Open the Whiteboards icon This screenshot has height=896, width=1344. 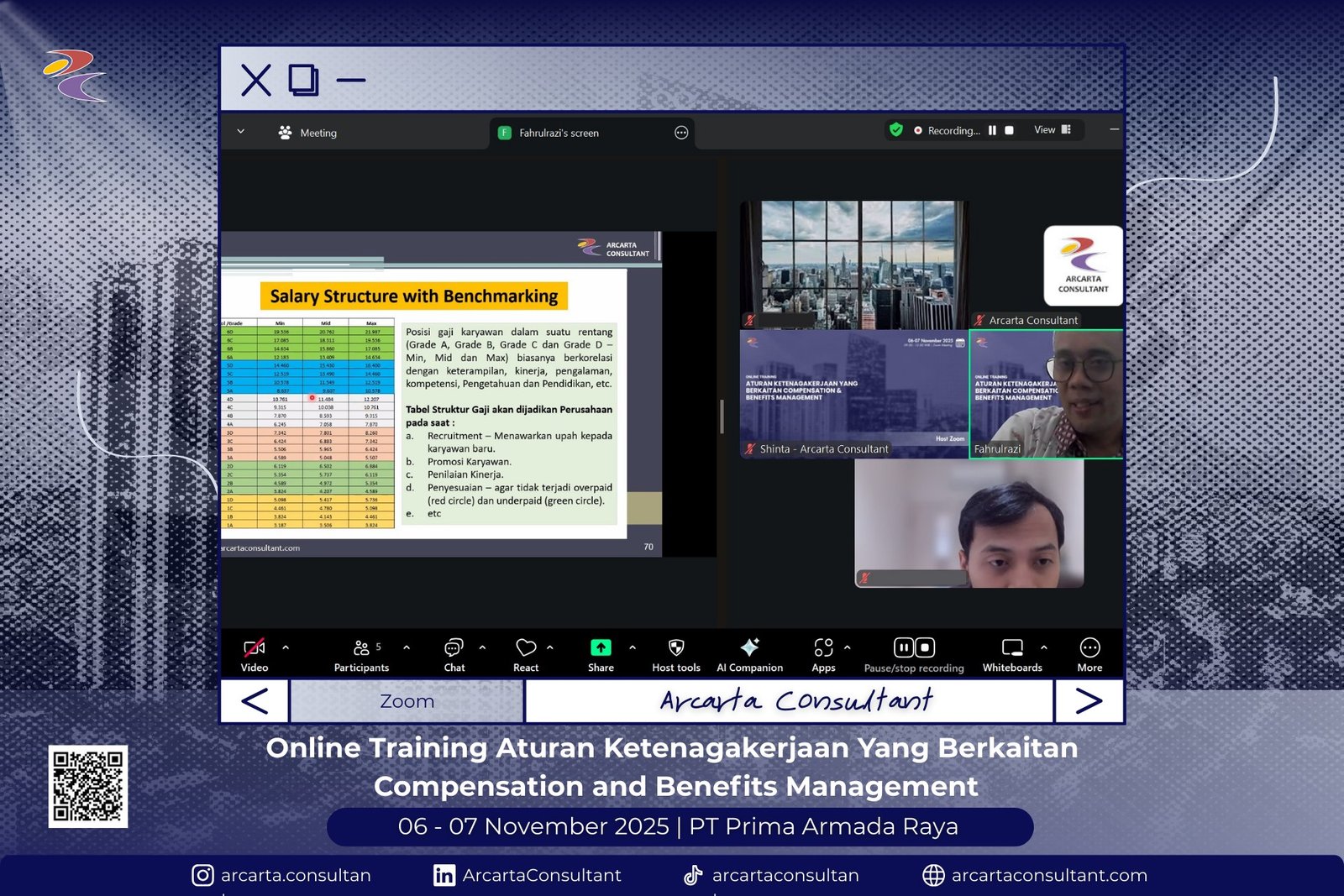1012,649
